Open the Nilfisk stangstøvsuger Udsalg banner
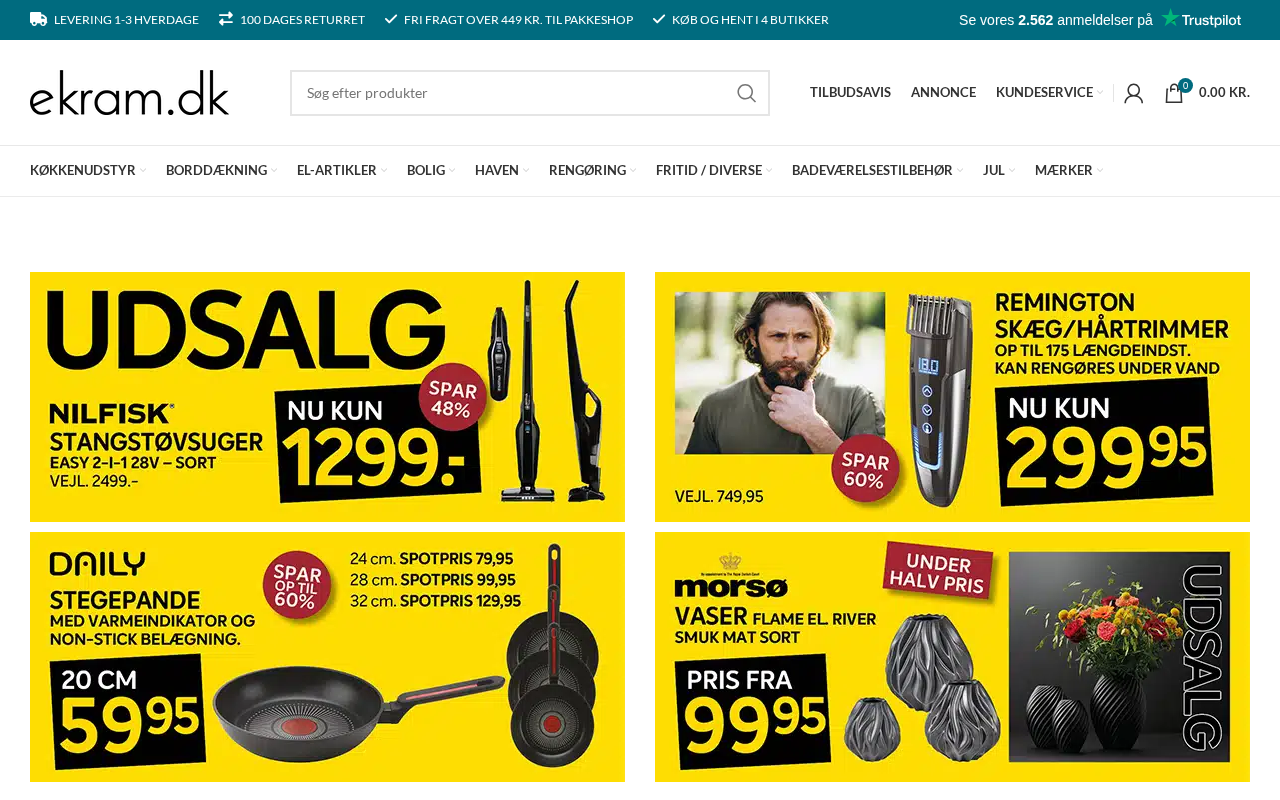This screenshot has height=800, width=1280. pos(327,397)
